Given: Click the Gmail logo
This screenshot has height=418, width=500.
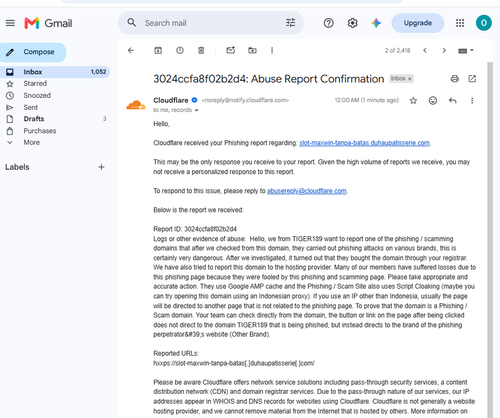Looking at the screenshot, I should point(48,23).
